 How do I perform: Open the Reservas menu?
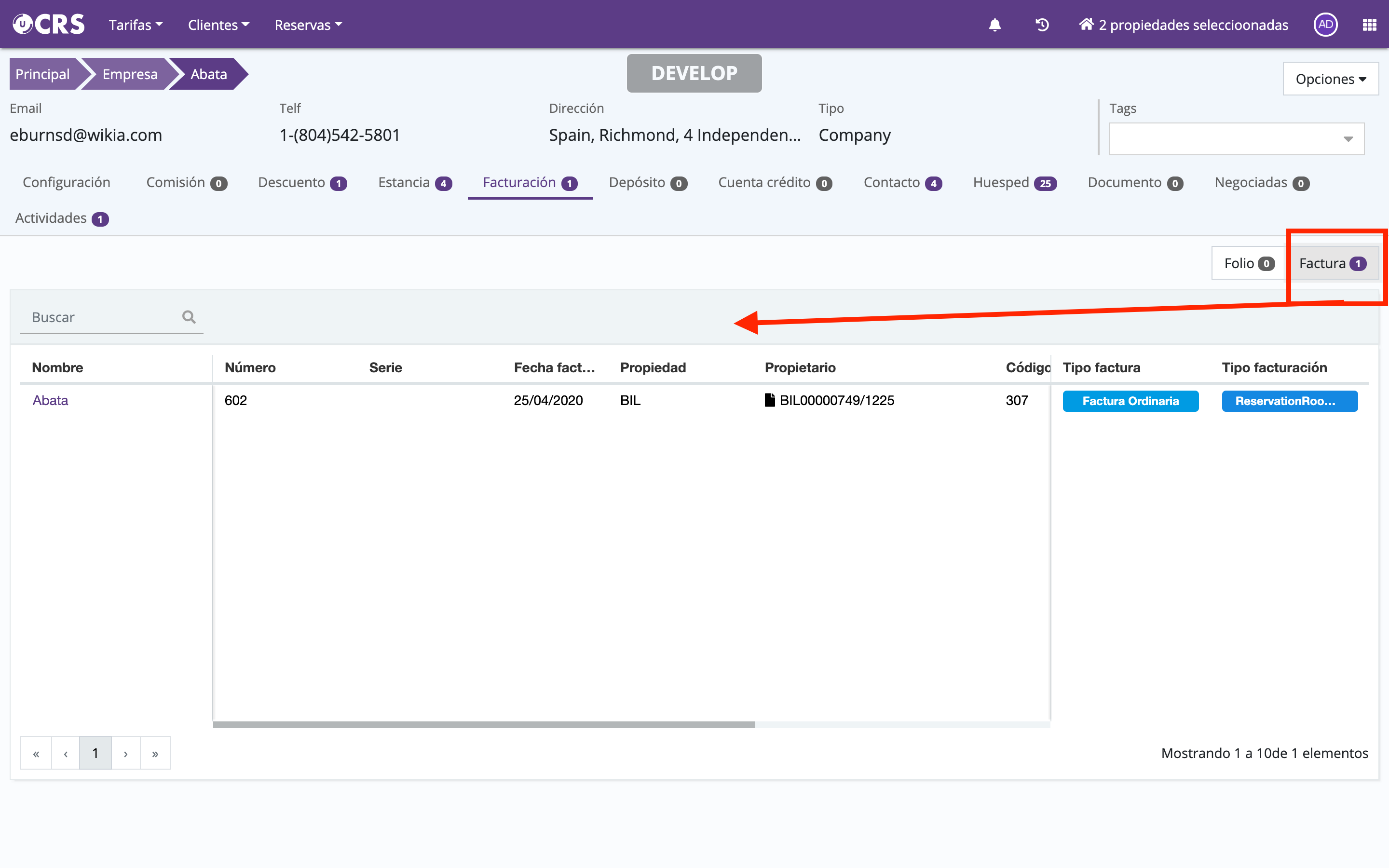(x=308, y=25)
